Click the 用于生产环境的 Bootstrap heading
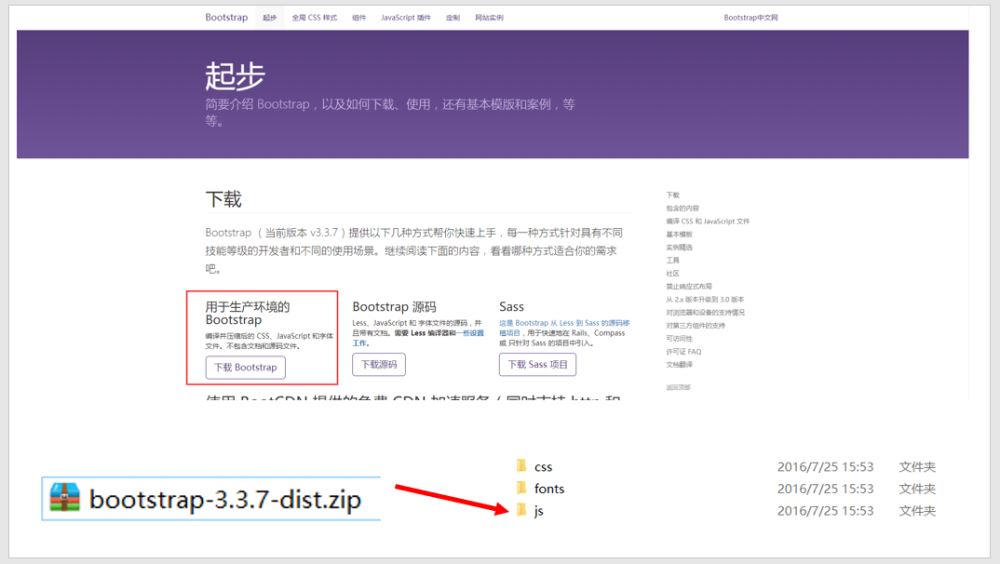The height and width of the screenshot is (564, 1000). coord(247,313)
